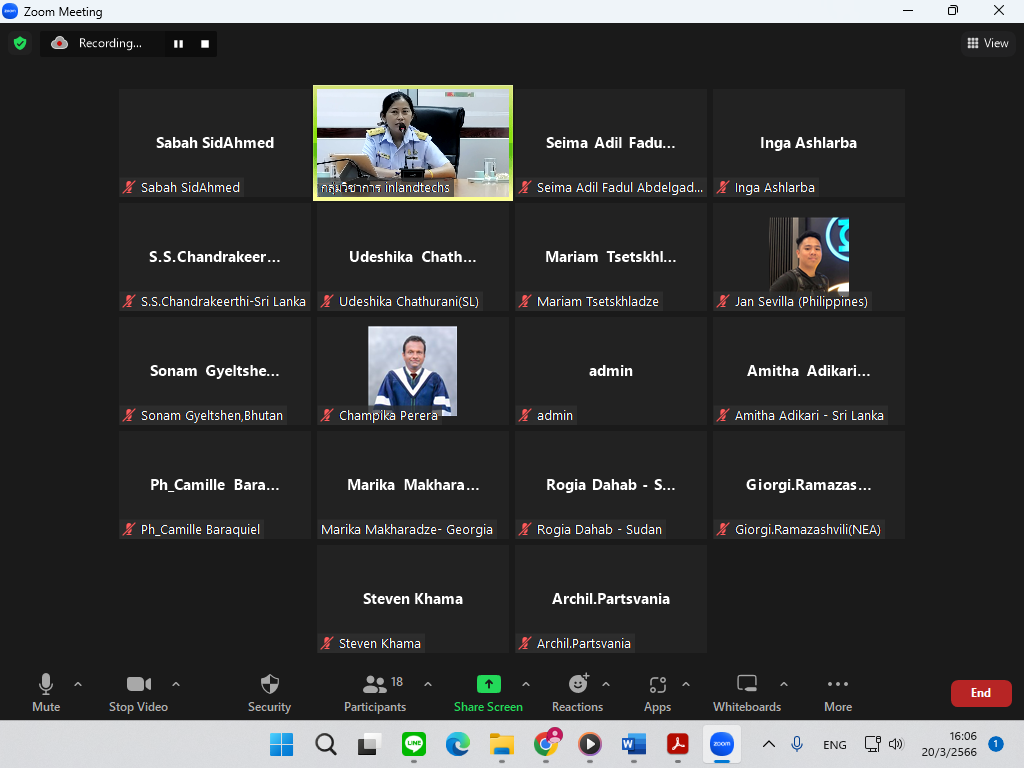Open LINE from the taskbar
Viewport: 1024px width, 768px height.
413,744
